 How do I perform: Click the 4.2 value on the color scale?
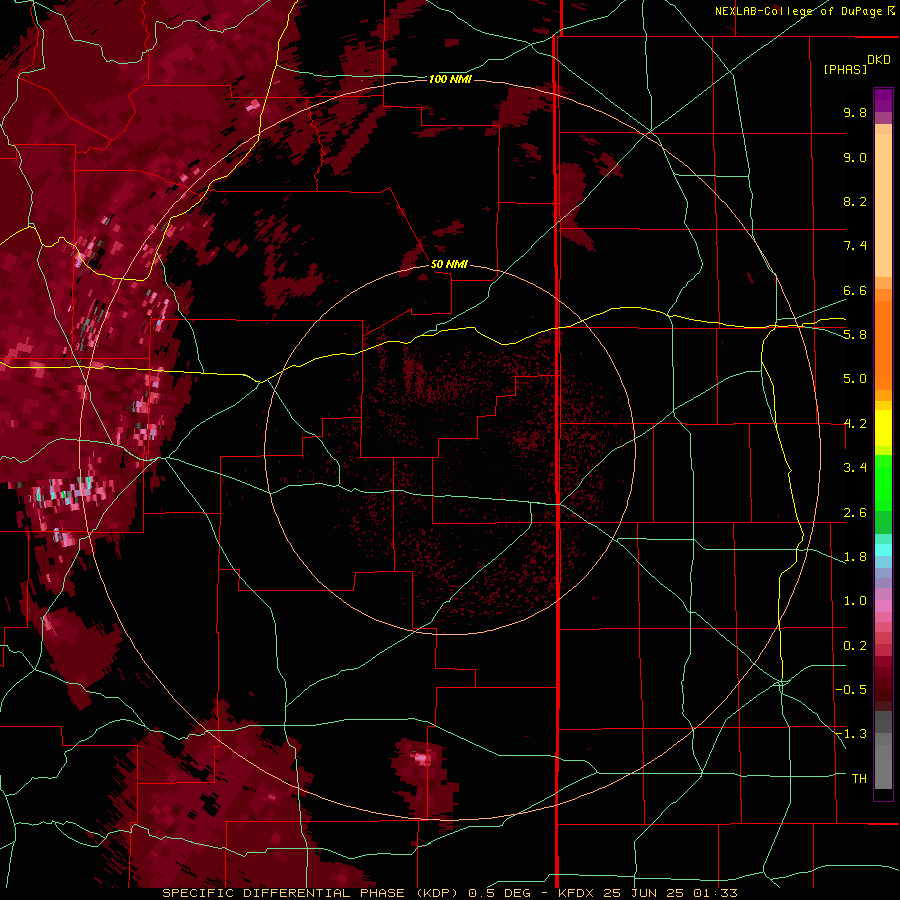[855, 424]
